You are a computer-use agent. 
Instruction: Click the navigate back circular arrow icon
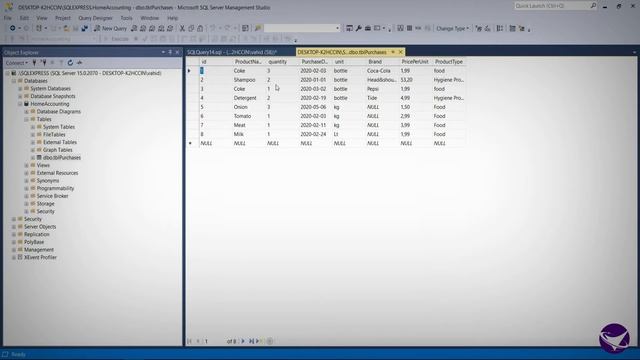click(13, 28)
